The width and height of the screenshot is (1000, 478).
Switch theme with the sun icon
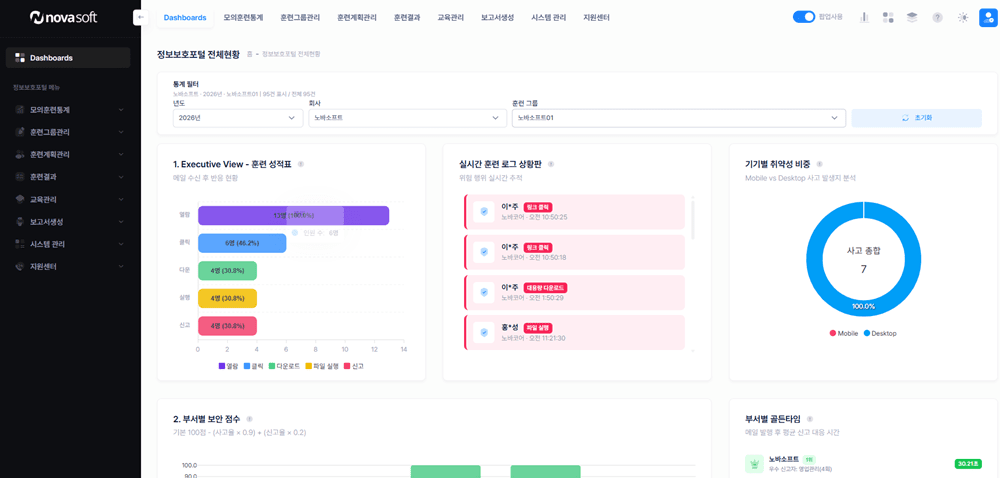[963, 17]
